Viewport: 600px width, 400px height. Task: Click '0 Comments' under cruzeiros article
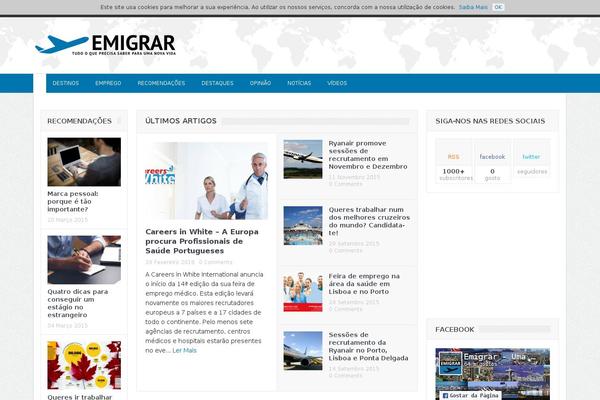pos(345,251)
